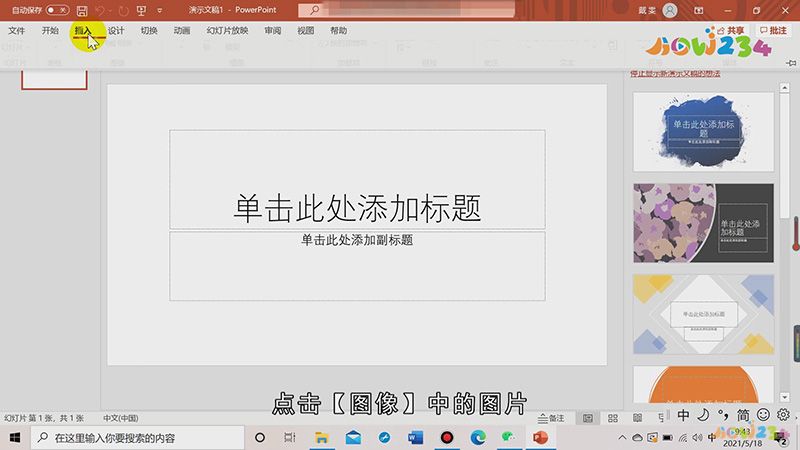Select the orange circle design idea
Screen dimensions: 800x450
(x=704, y=384)
